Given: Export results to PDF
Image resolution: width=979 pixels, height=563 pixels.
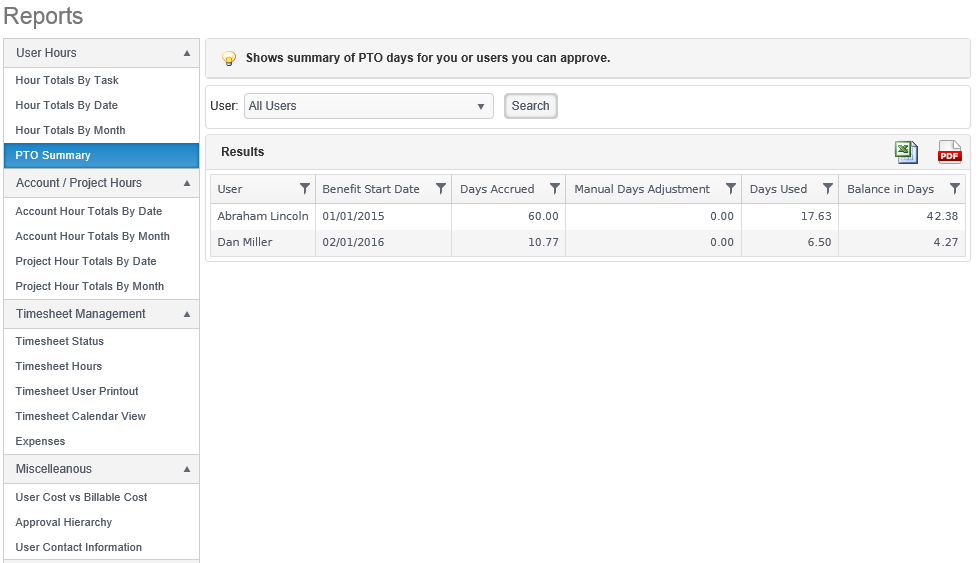Looking at the screenshot, I should pyautogui.click(x=950, y=152).
